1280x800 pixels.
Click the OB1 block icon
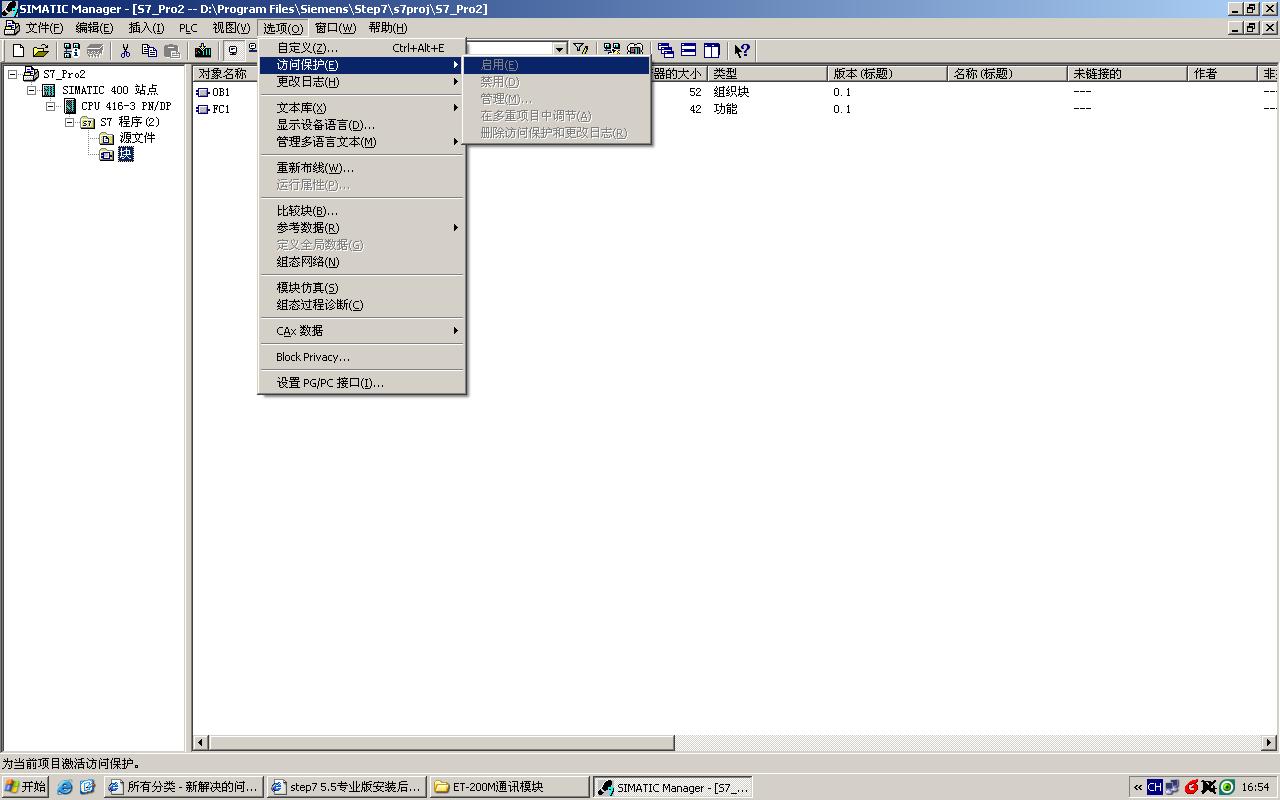pos(203,92)
